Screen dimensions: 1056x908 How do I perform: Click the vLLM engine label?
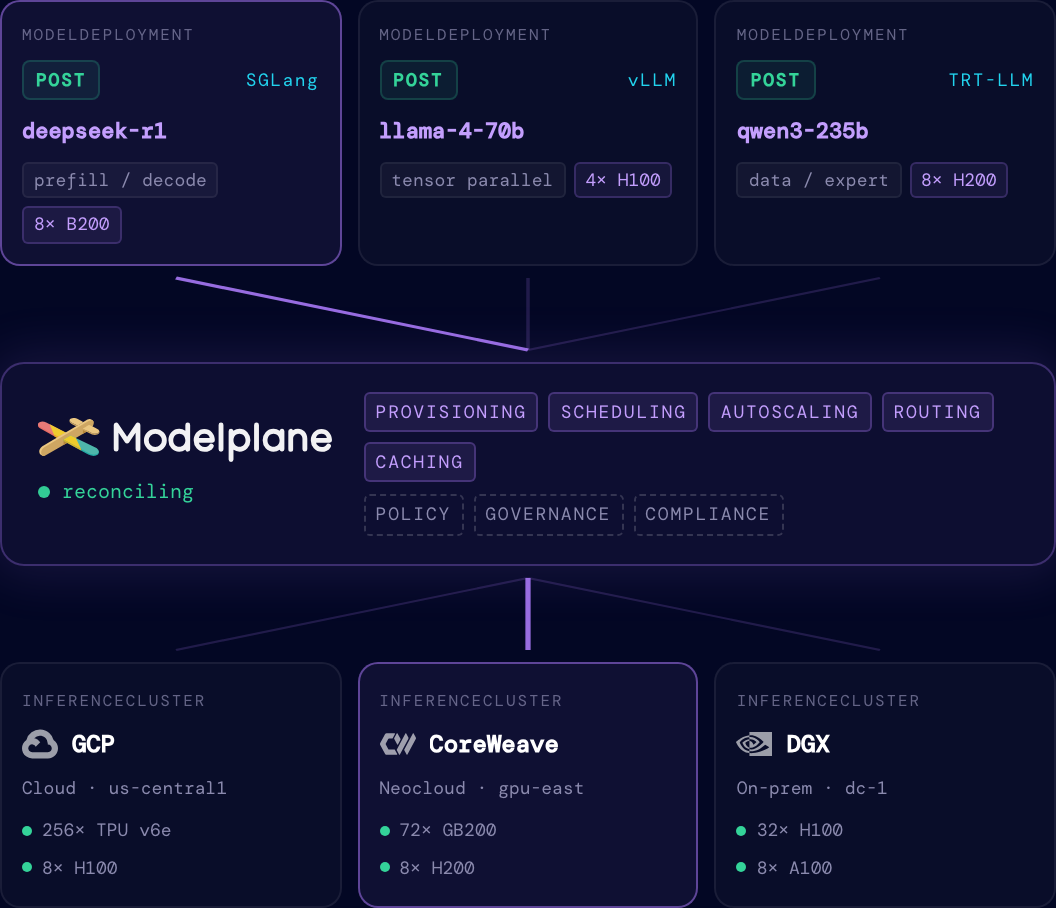tap(651, 80)
